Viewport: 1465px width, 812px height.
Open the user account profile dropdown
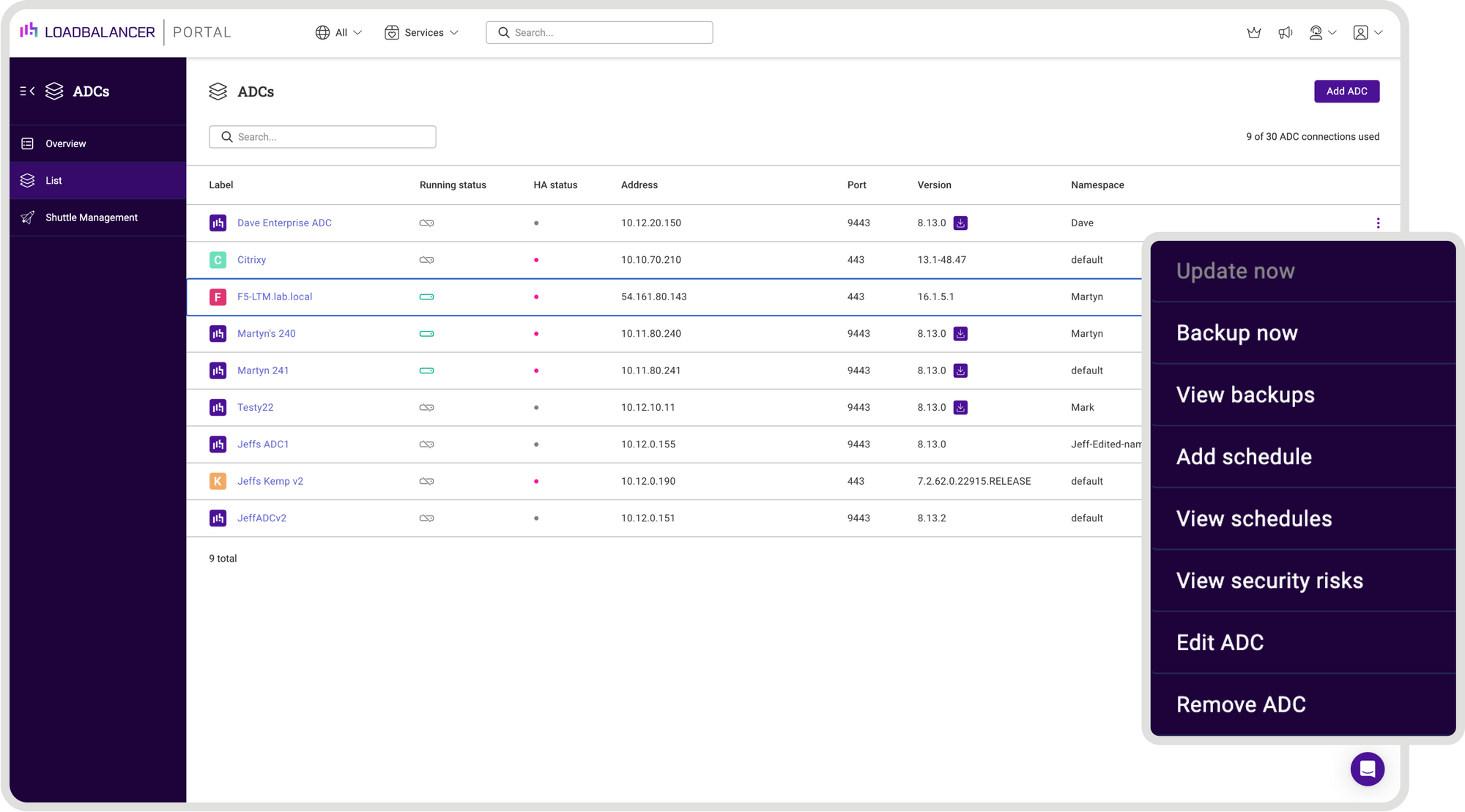point(1368,32)
